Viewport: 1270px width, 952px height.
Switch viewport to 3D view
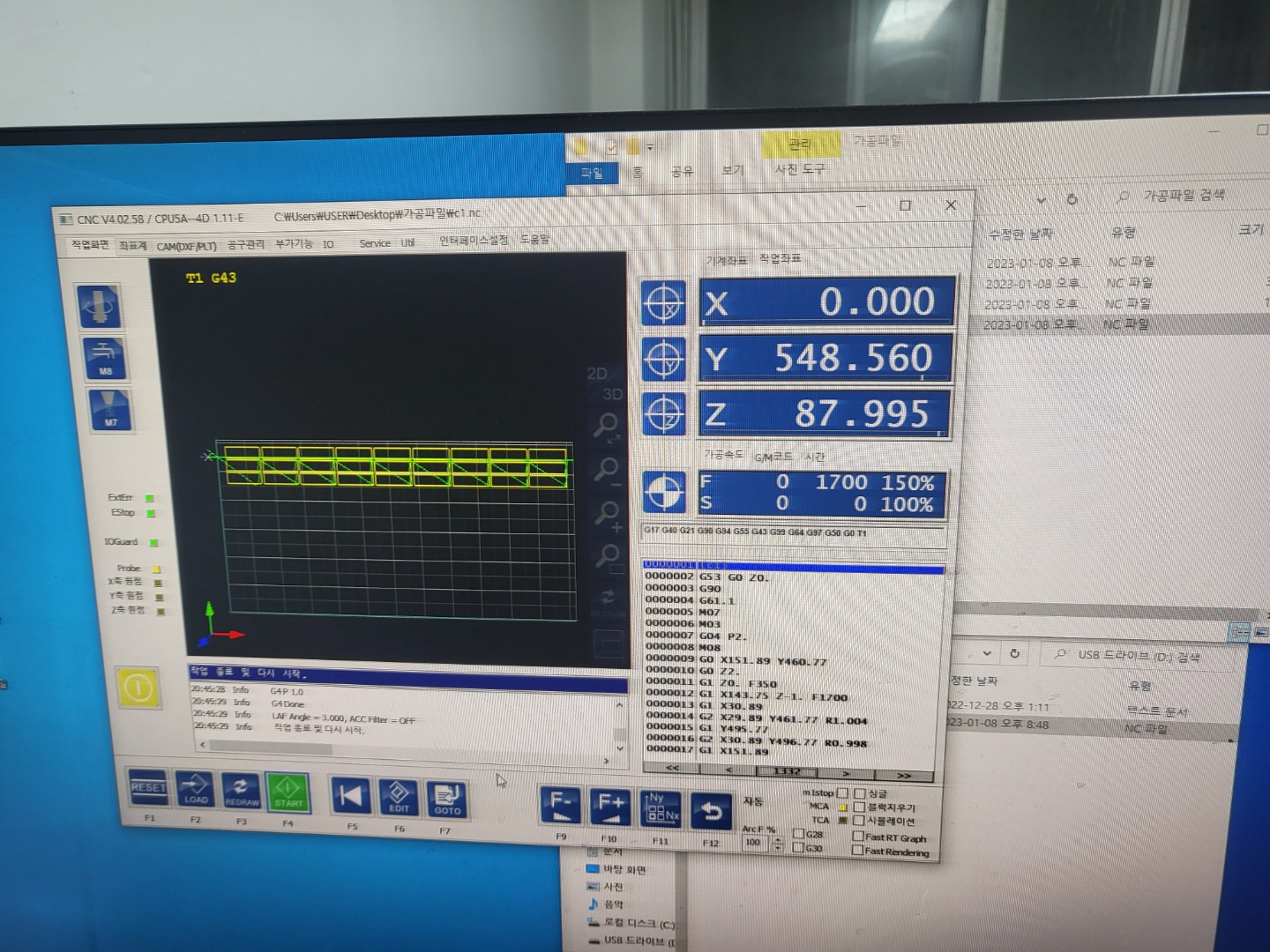[x=611, y=394]
